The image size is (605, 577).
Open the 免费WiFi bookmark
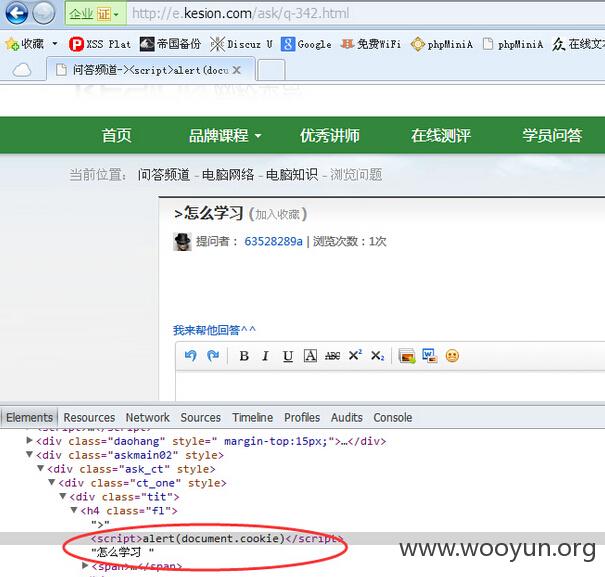[371, 44]
